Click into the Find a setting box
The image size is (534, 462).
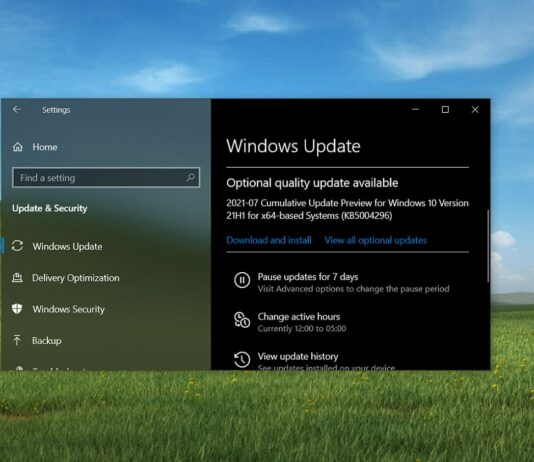tap(106, 177)
